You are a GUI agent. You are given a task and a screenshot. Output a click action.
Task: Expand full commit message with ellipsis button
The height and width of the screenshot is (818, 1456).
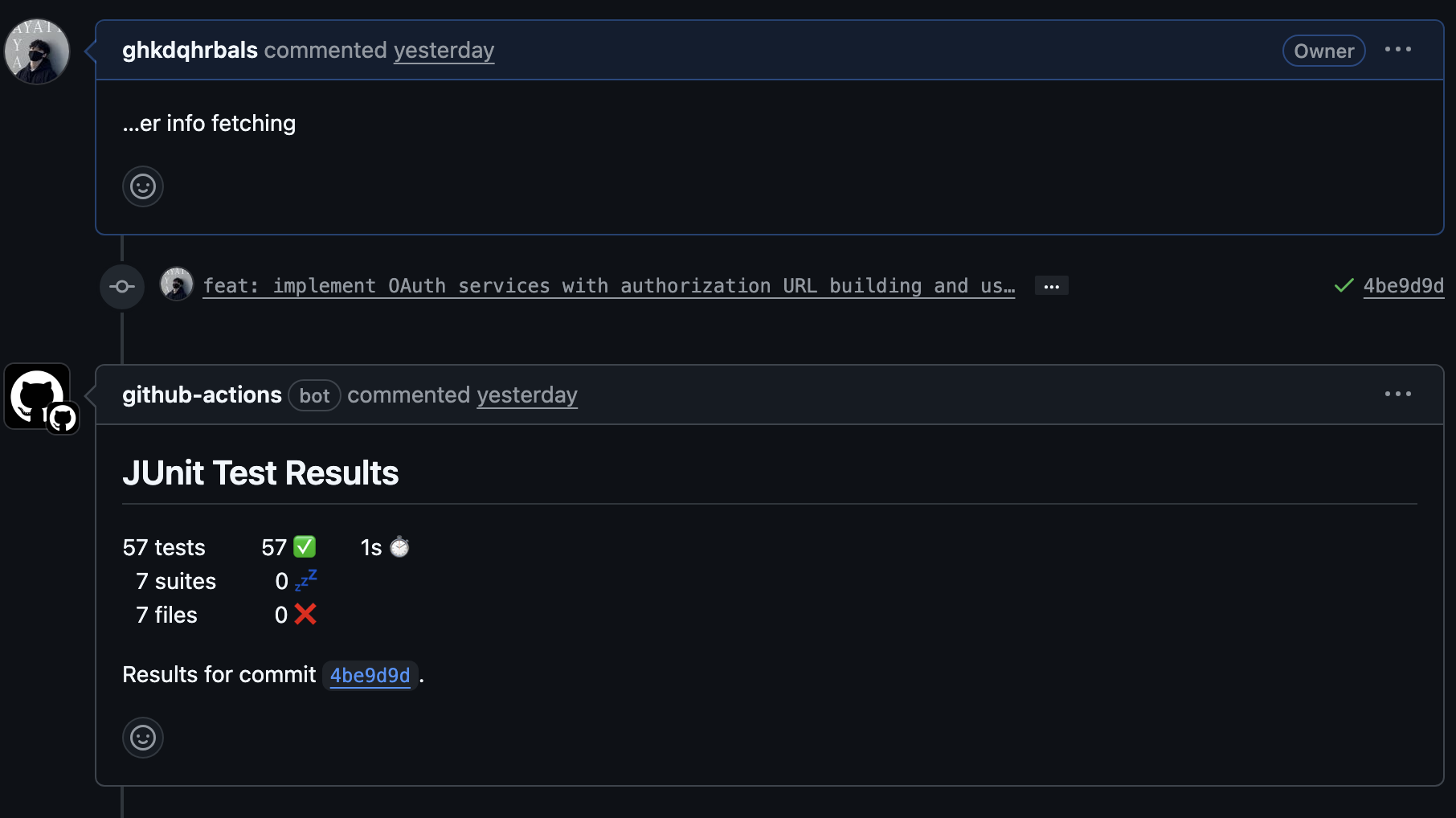click(1051, 286)
